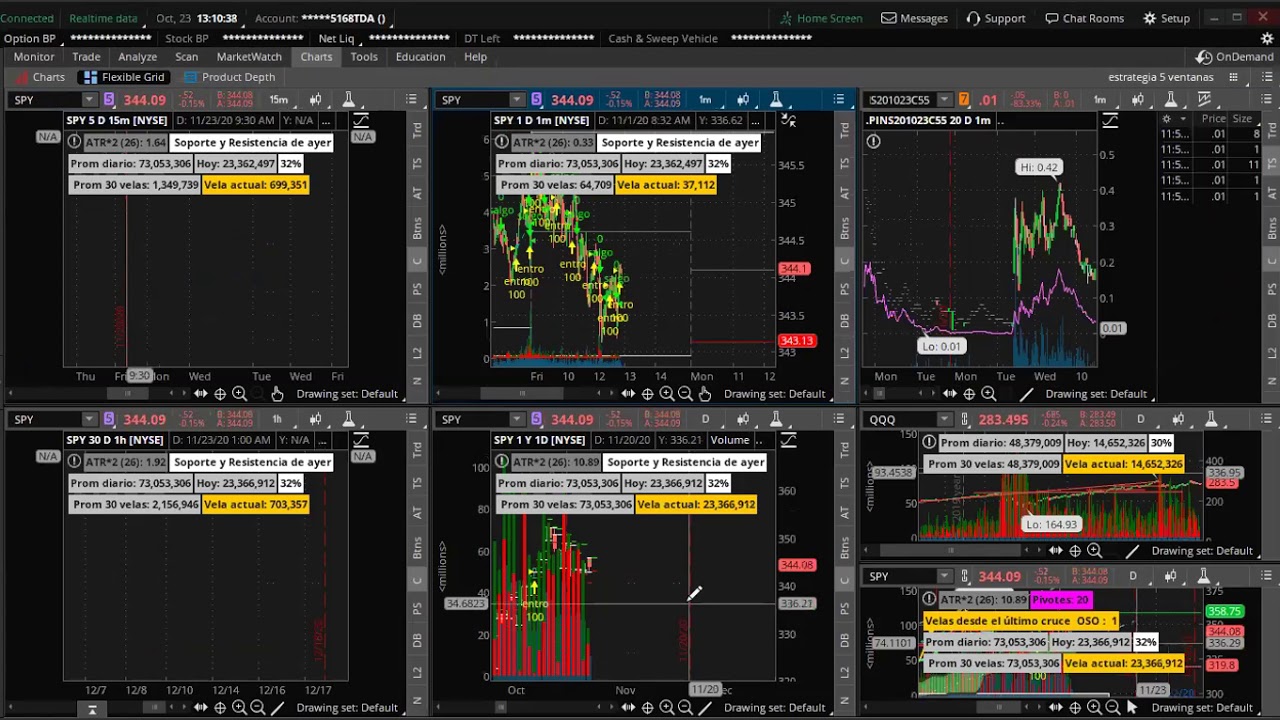The height and width of the screenshot is (720, 1280).
Task: Open chart style candlestick icon on SPY 15m chart
Action: pos(315,99)
